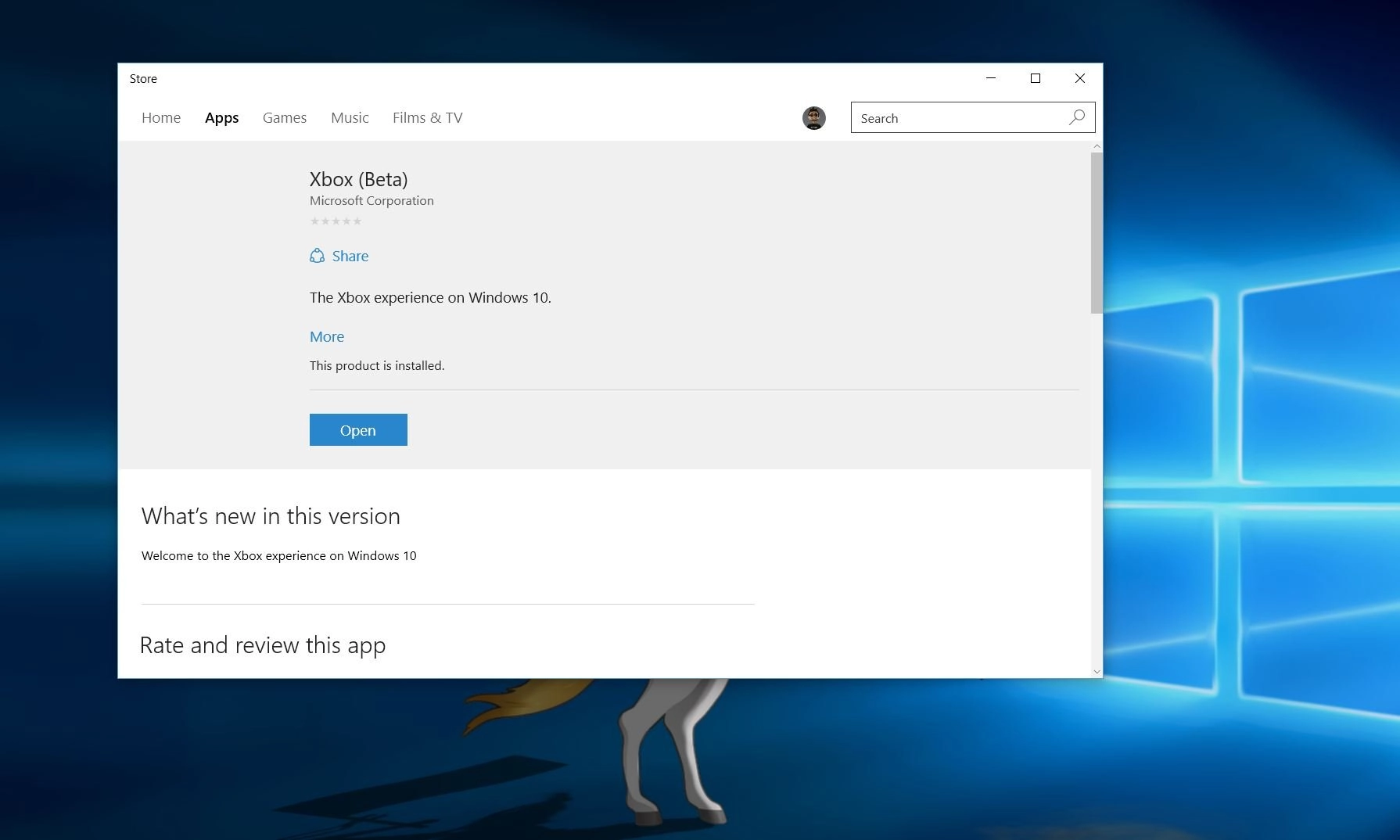Click the blue Open button
The width and height of the screenshot is (1400, 840).
point(358,430)
